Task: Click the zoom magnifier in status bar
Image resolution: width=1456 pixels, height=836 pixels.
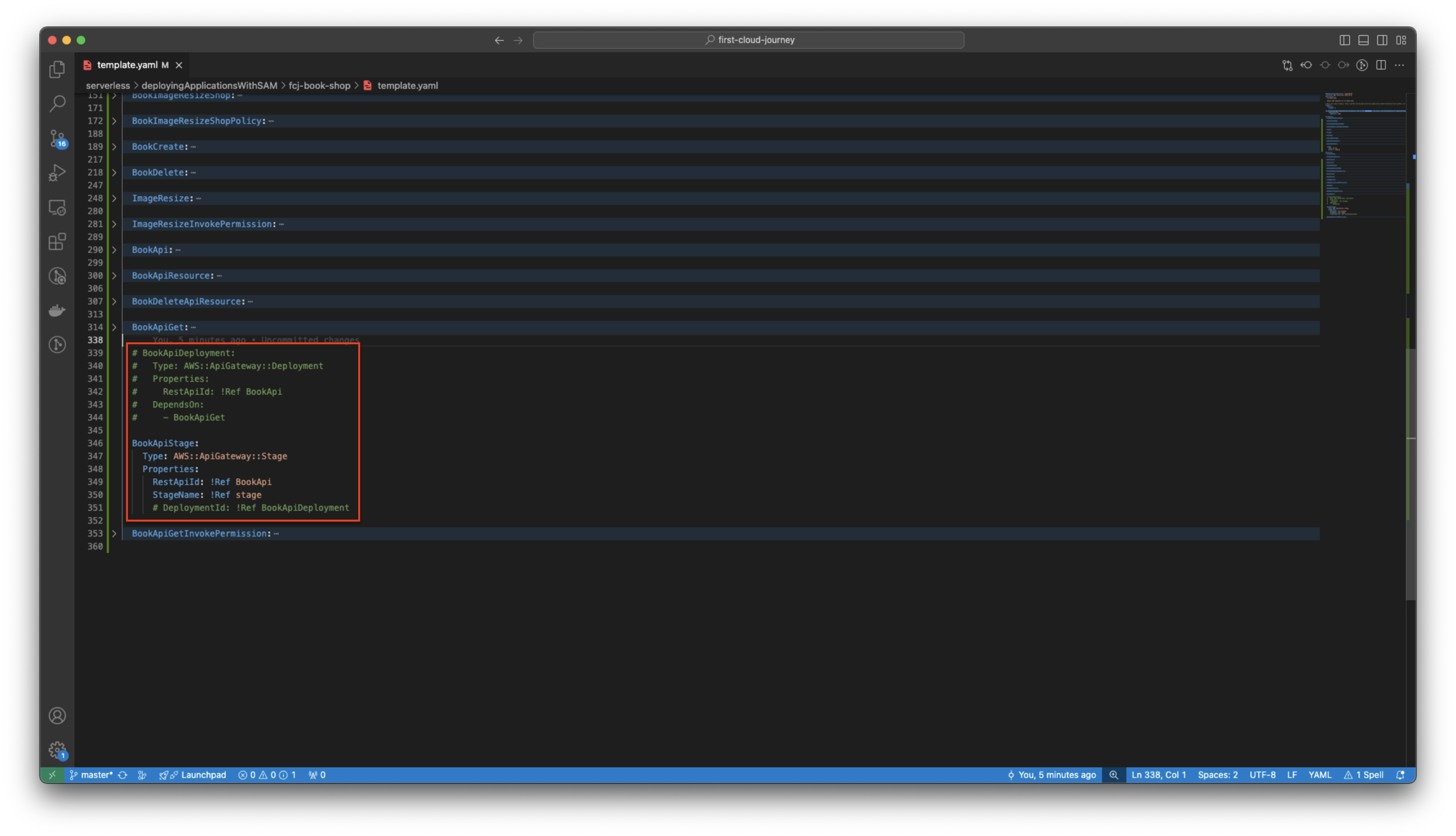Action: 1113,775
